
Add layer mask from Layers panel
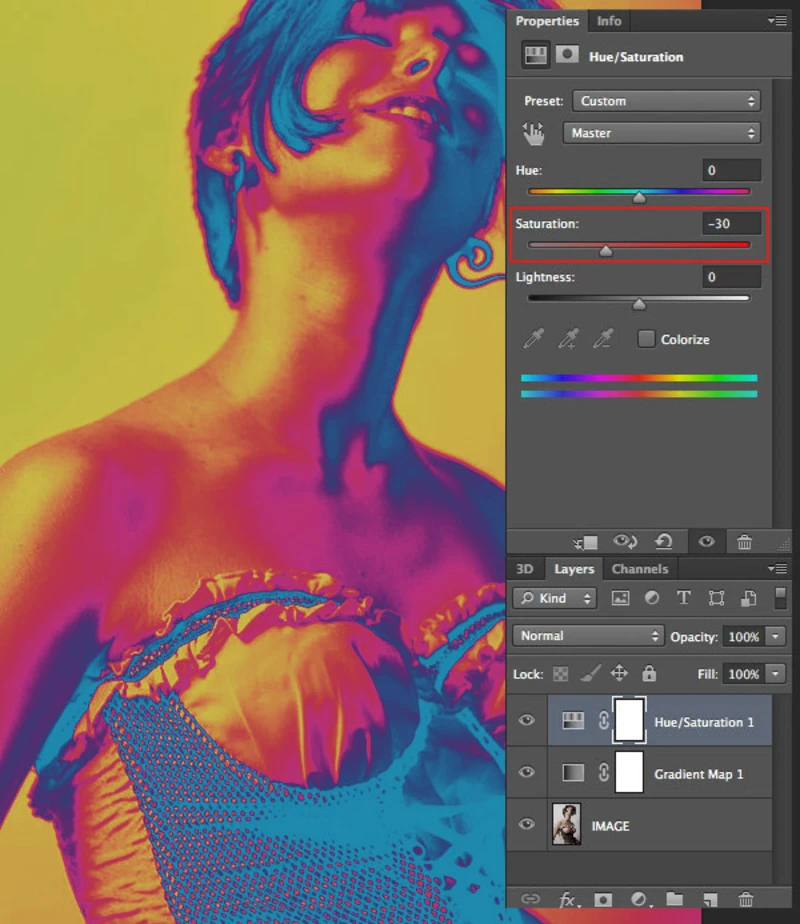pos(603,899)
